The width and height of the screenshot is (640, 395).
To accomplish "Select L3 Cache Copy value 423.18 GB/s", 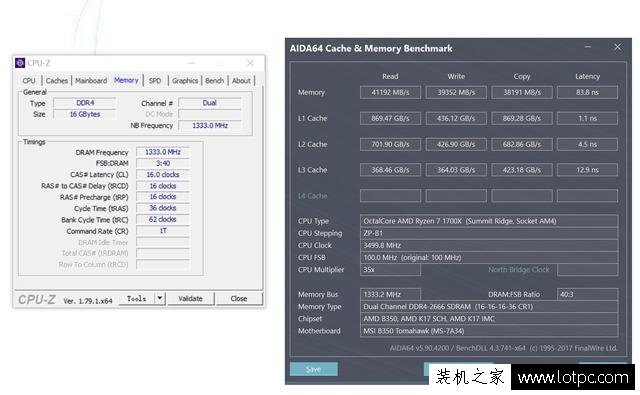I will coord(522,170).
